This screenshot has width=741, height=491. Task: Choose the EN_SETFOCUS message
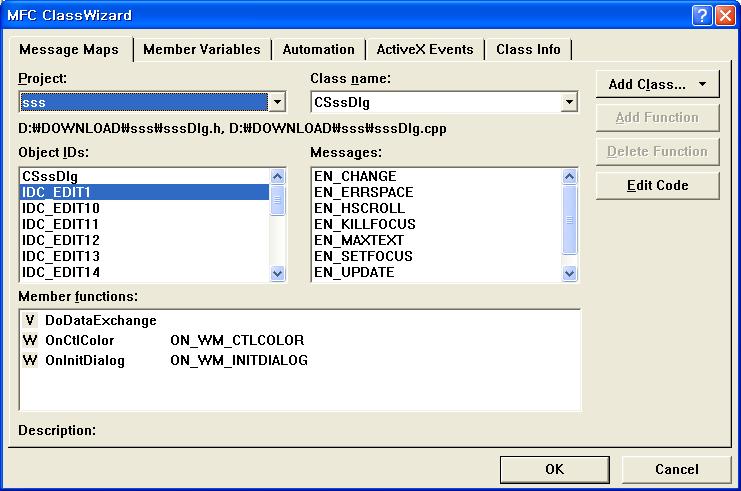click(437, 257)
